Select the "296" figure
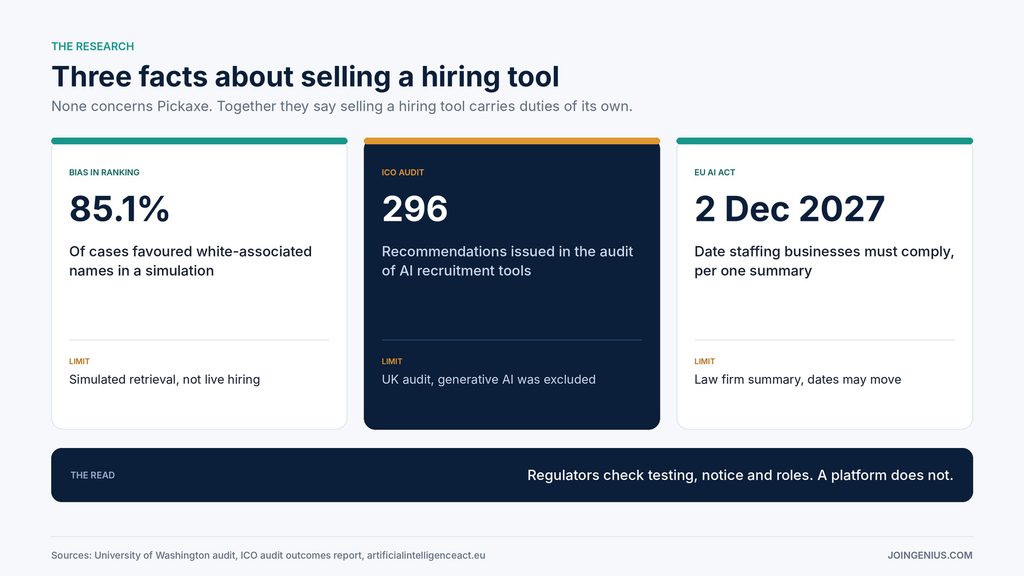This screenshot has width=1024, height=576. click(x=415, y=209)
